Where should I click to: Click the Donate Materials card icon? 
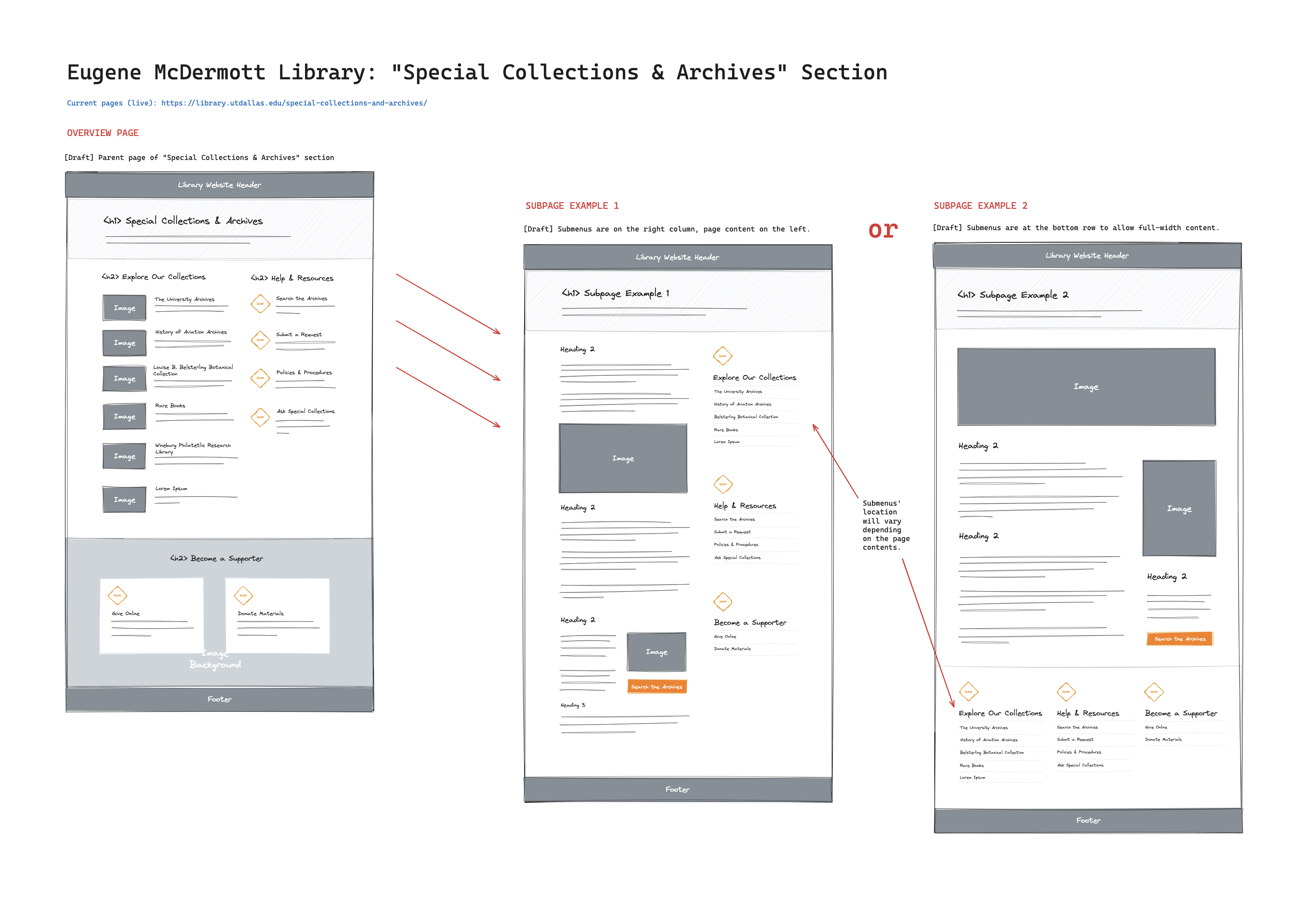tap(243, 595)
